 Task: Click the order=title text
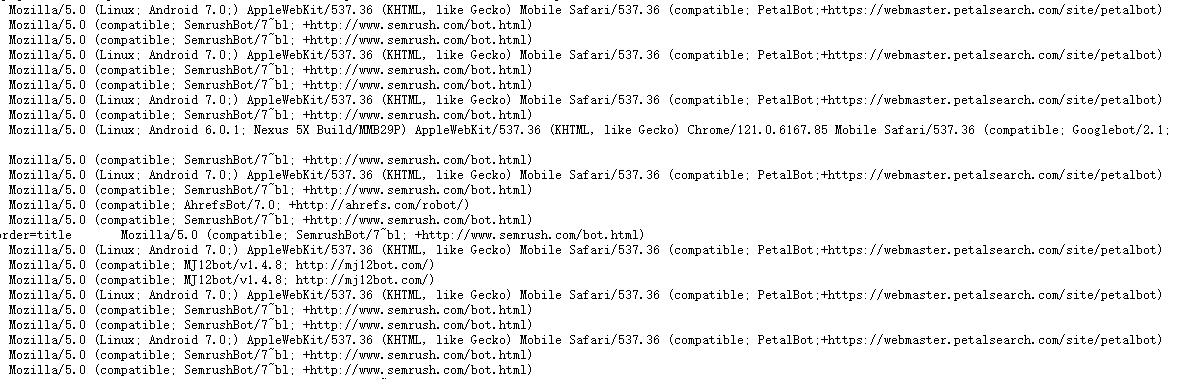(35, 235)
